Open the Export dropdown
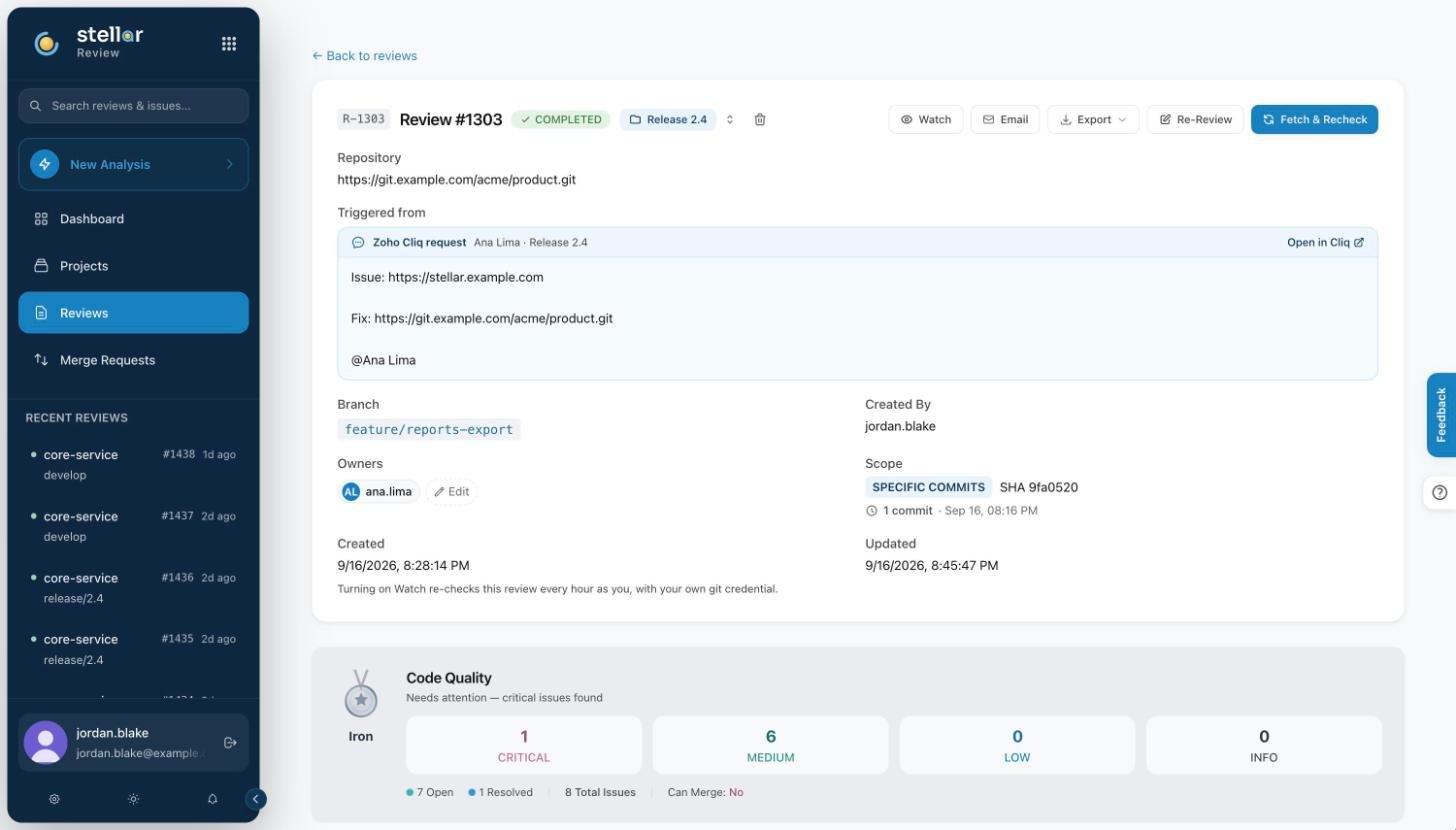This screenshot has height=830, width=1456. point(1093,120)
